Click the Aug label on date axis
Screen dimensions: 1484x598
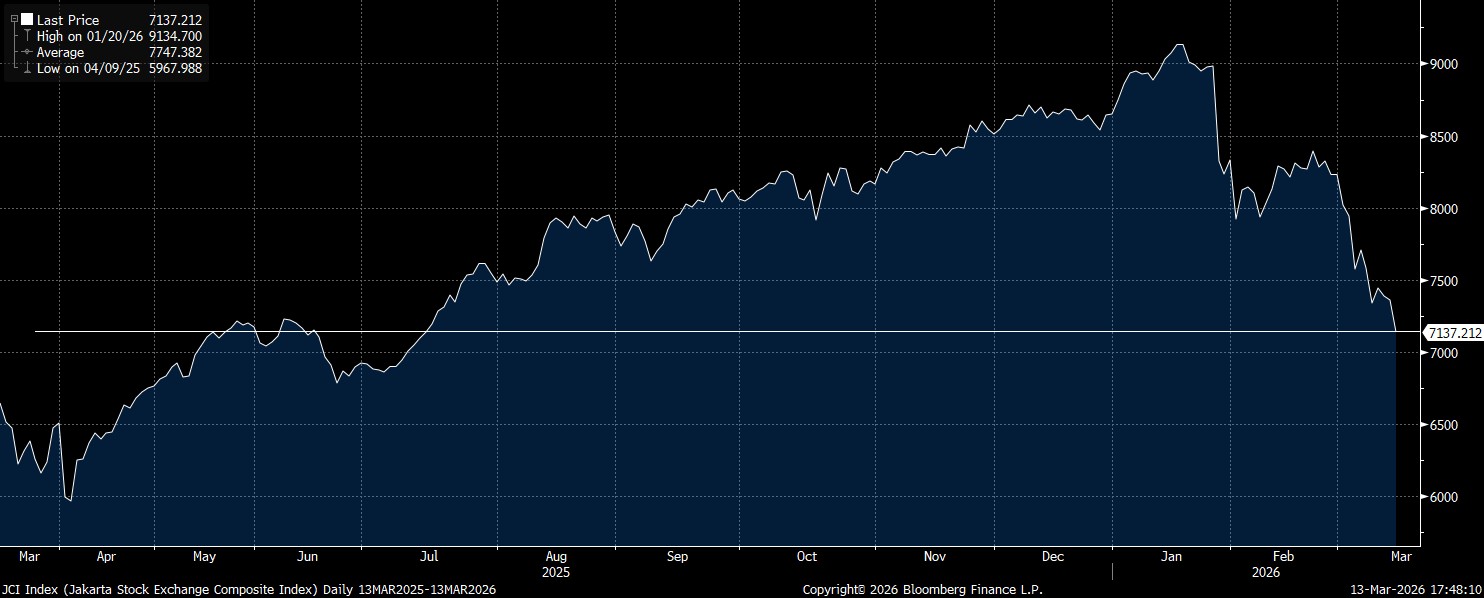[x=557, y=557]
